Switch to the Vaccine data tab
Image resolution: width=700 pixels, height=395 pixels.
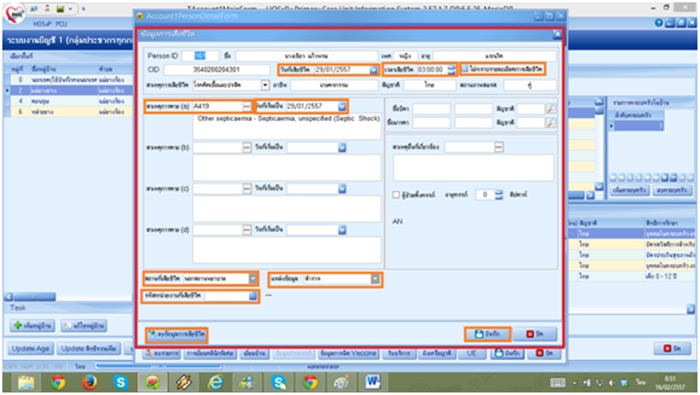coord(349,353)
